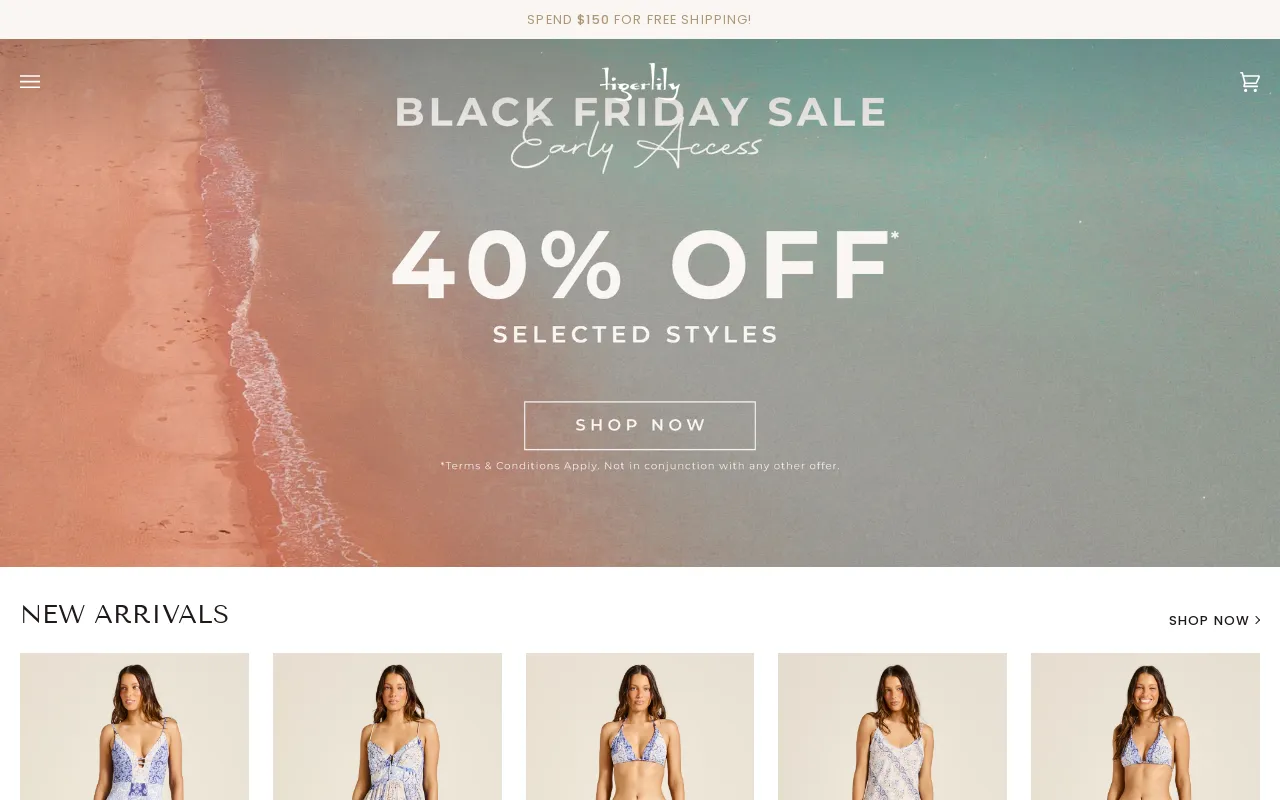This screenshot has width=1280, height=800.
Task: Select the middle New Arrivals bikini product thumbnail
Action: 640,727
